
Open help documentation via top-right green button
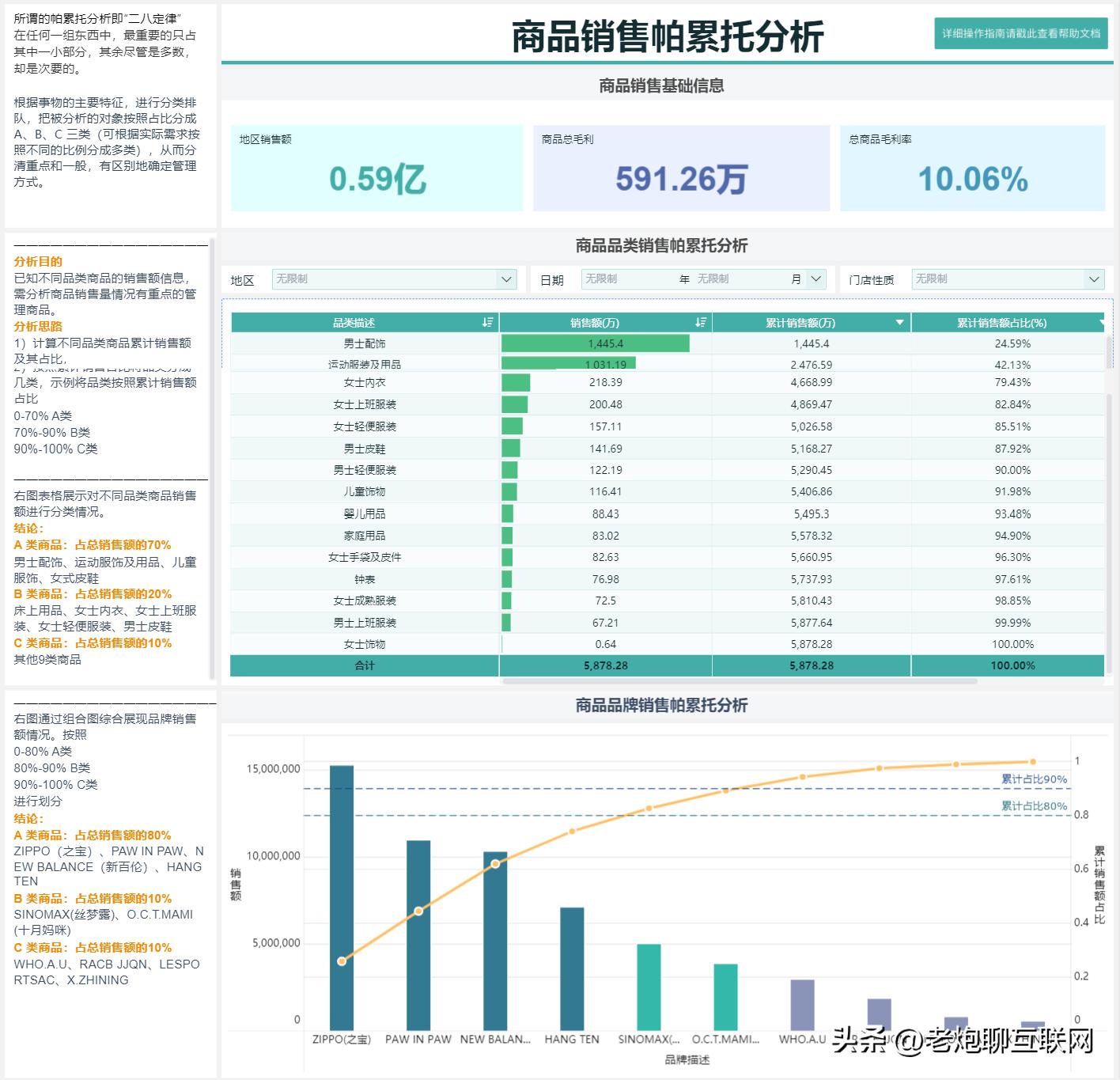[1020, 35]
